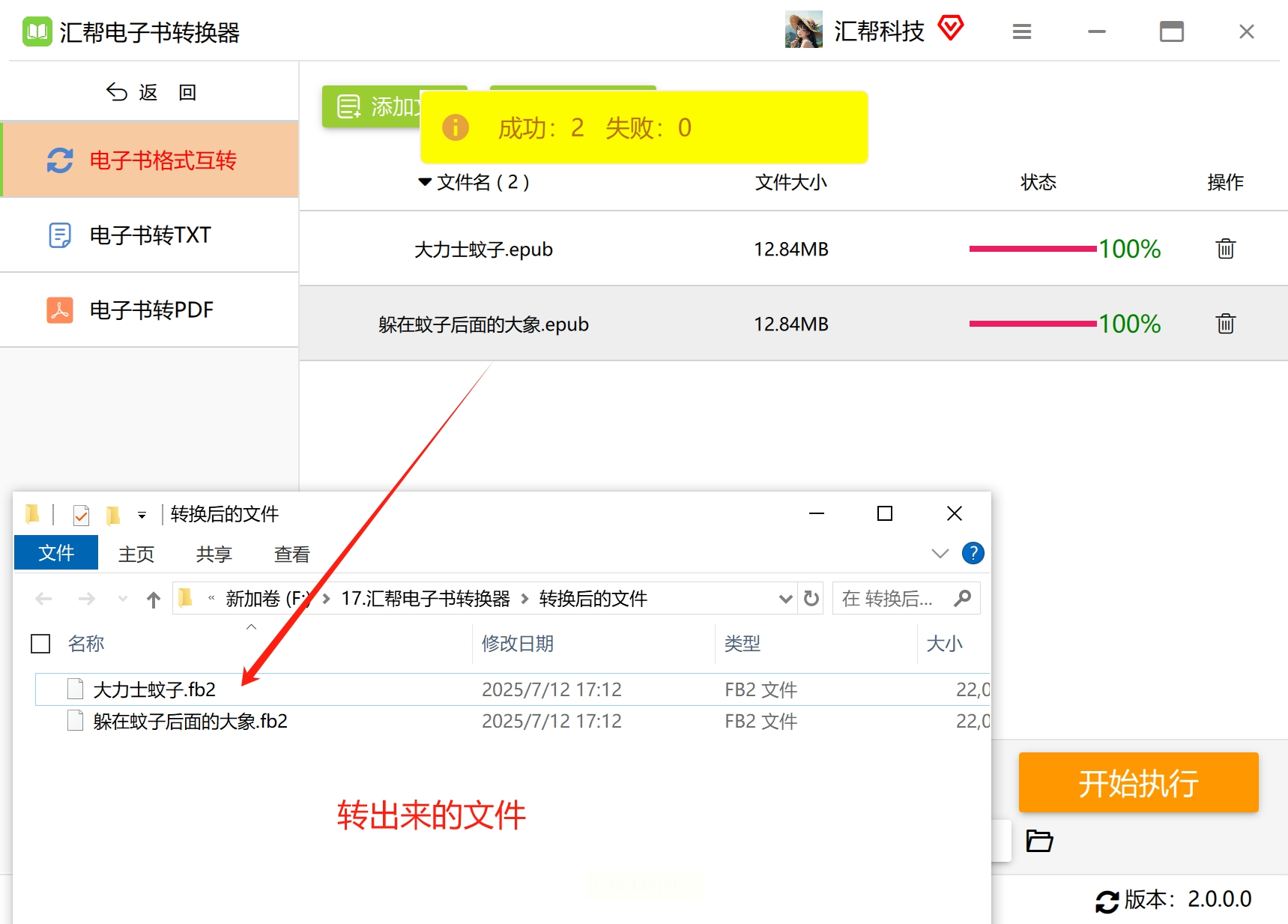Open output folder icon below 开始执行
1288x924 pixels.
pos(1039,841)
